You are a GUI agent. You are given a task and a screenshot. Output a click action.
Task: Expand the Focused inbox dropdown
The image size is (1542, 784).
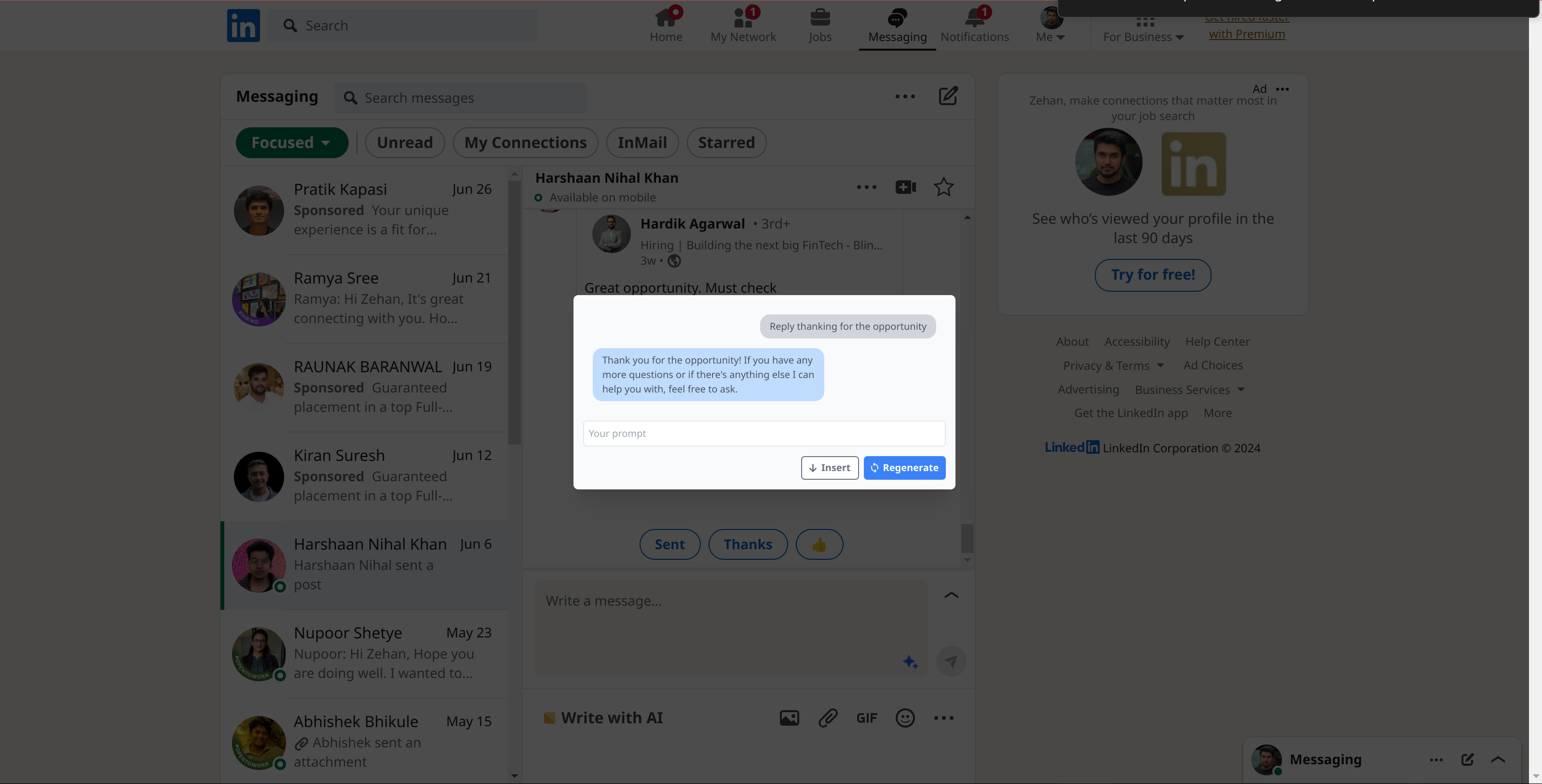click(291, 142)
